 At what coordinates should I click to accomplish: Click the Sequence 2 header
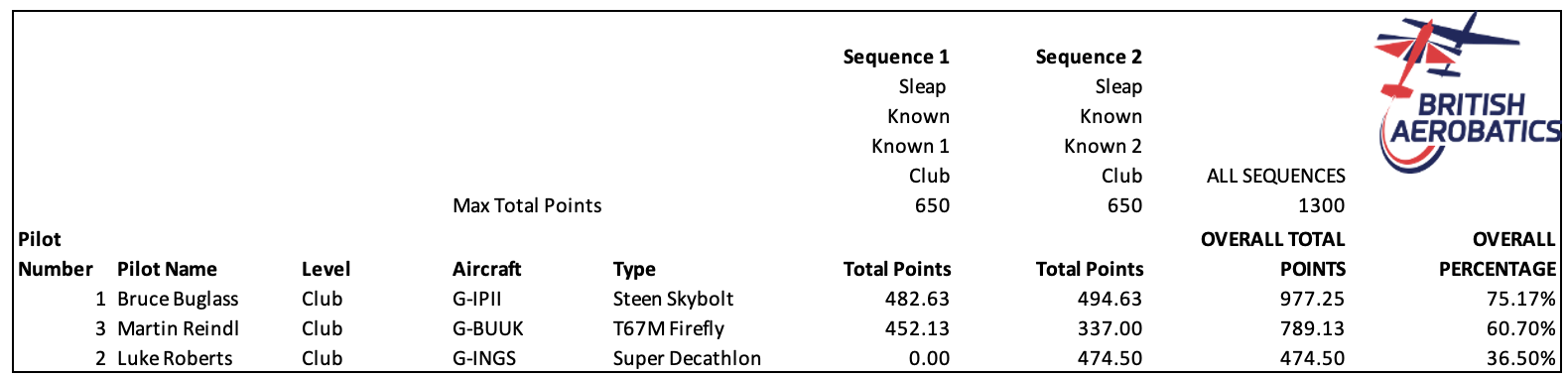(x=1089, y=57)
